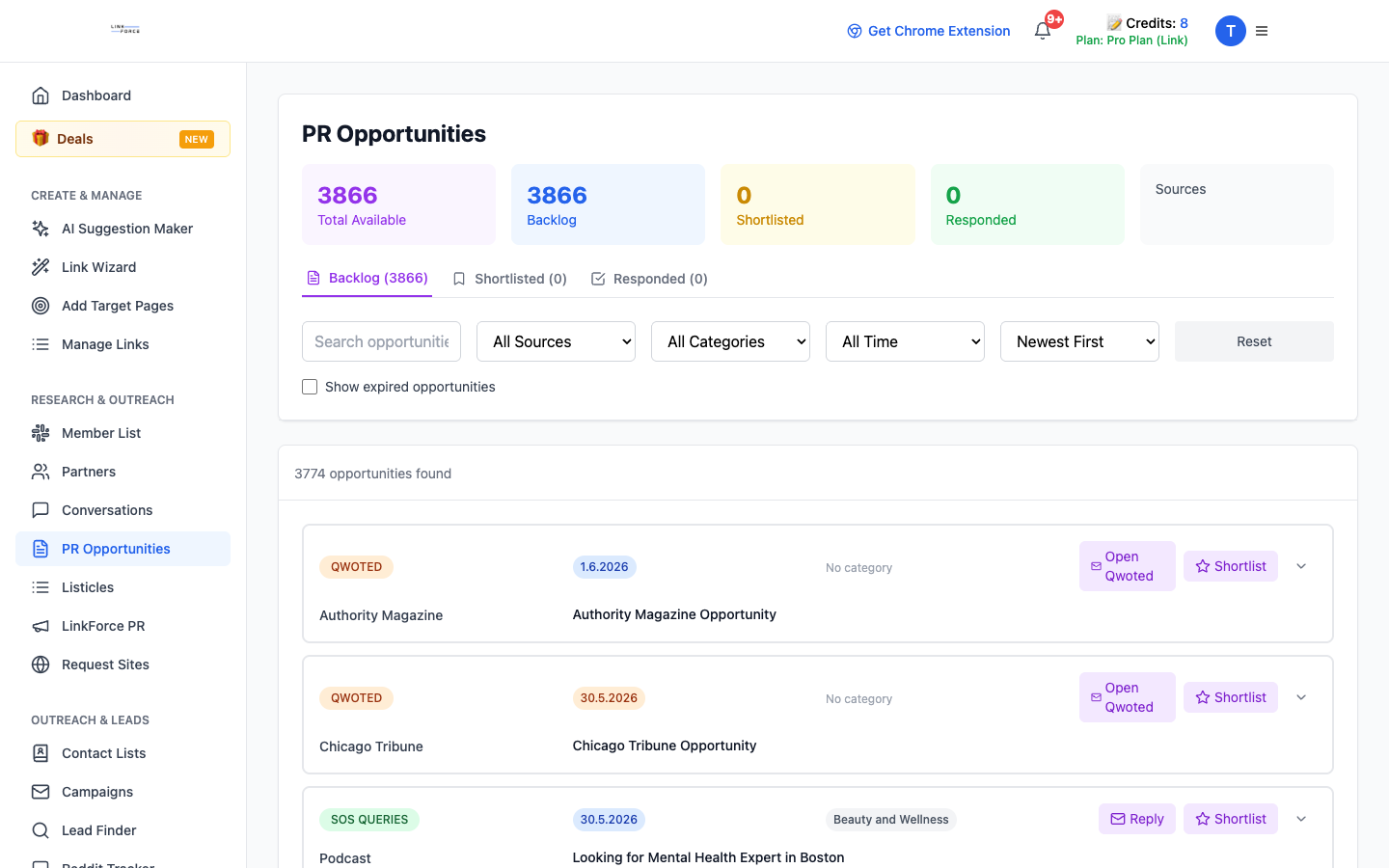Click the Shortlisted stat card

click(817, 204)
